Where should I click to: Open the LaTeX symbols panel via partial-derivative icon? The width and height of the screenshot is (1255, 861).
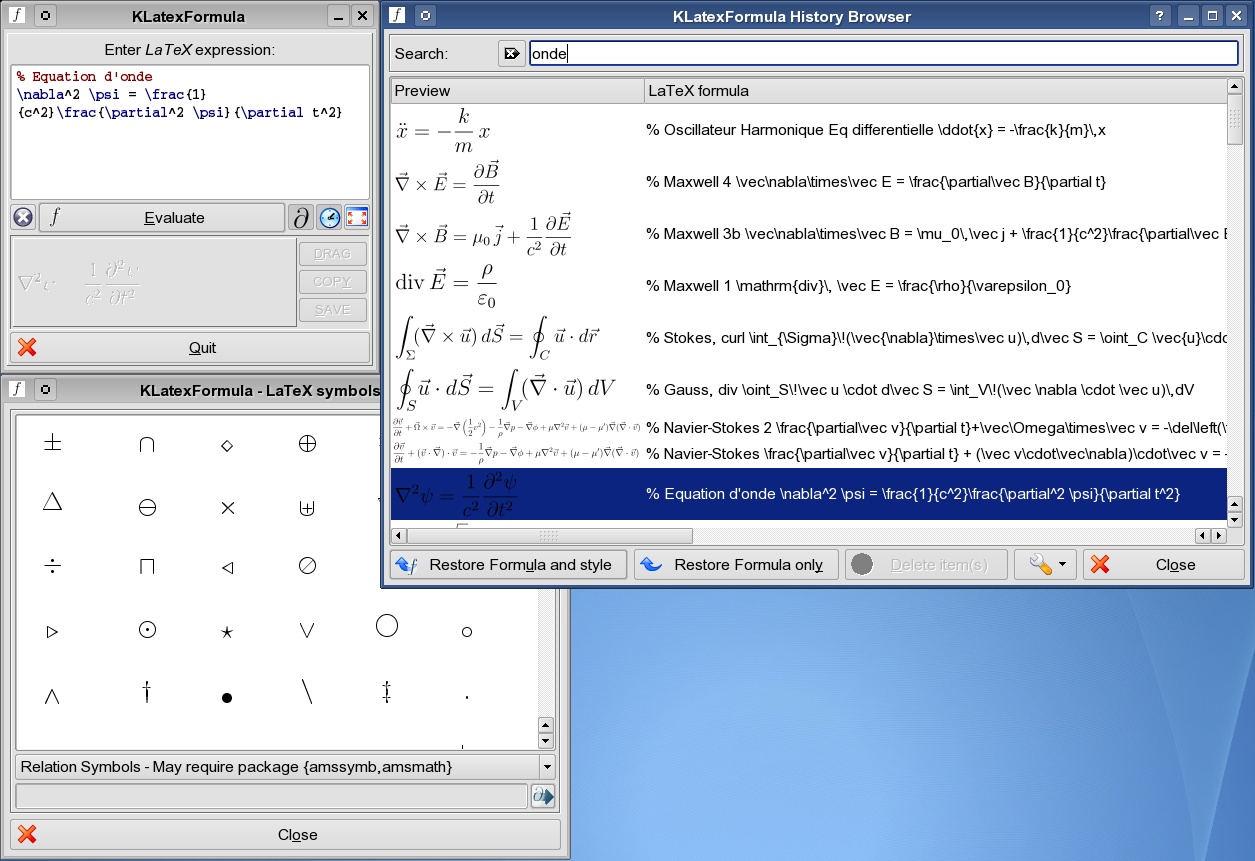pyautogui.click(x=301, y=217)
